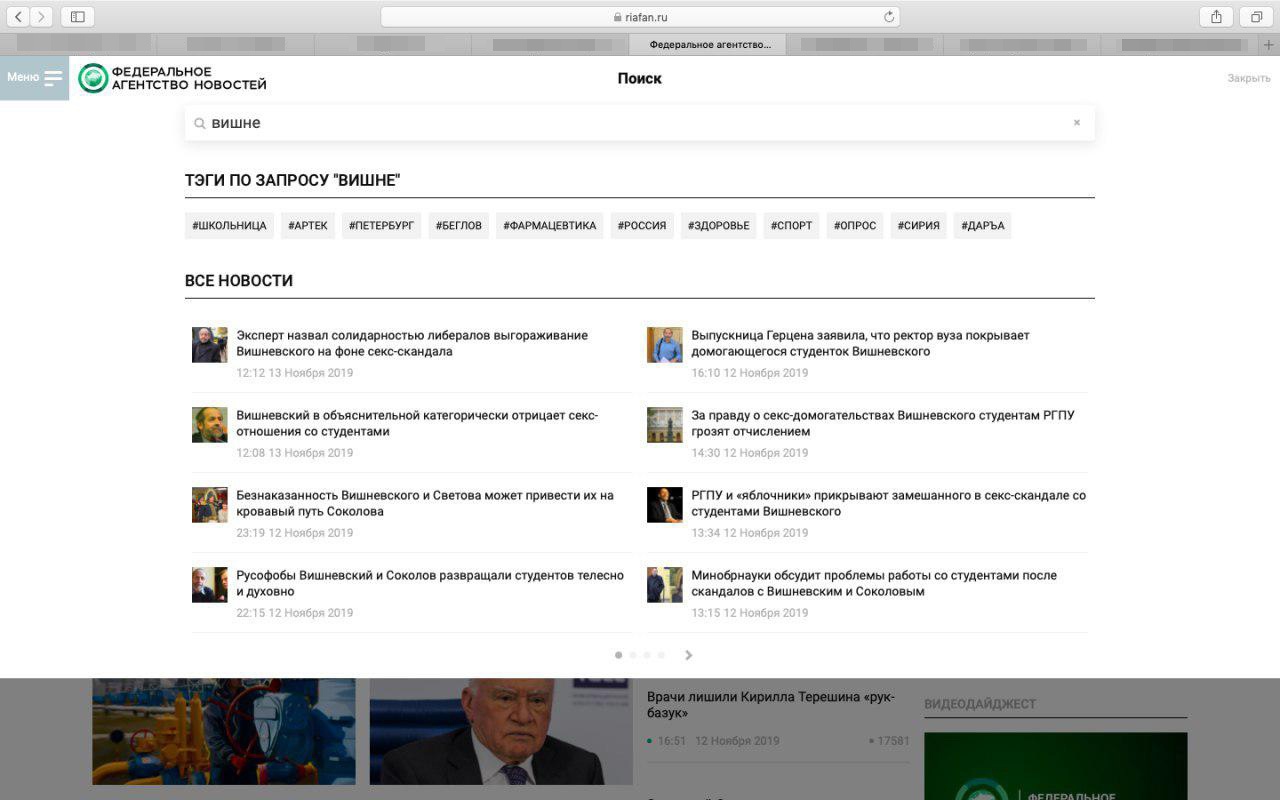The image size is (1280, 800).
Task: Select the #СПОРТ tag
Action: point(792,226)
